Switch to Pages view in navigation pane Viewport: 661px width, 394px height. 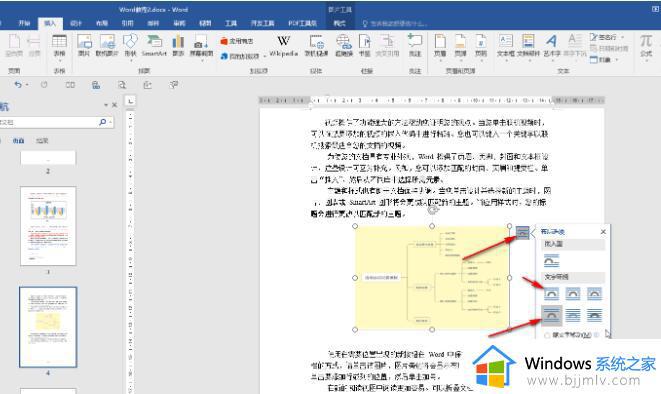[x=19, y=141]
